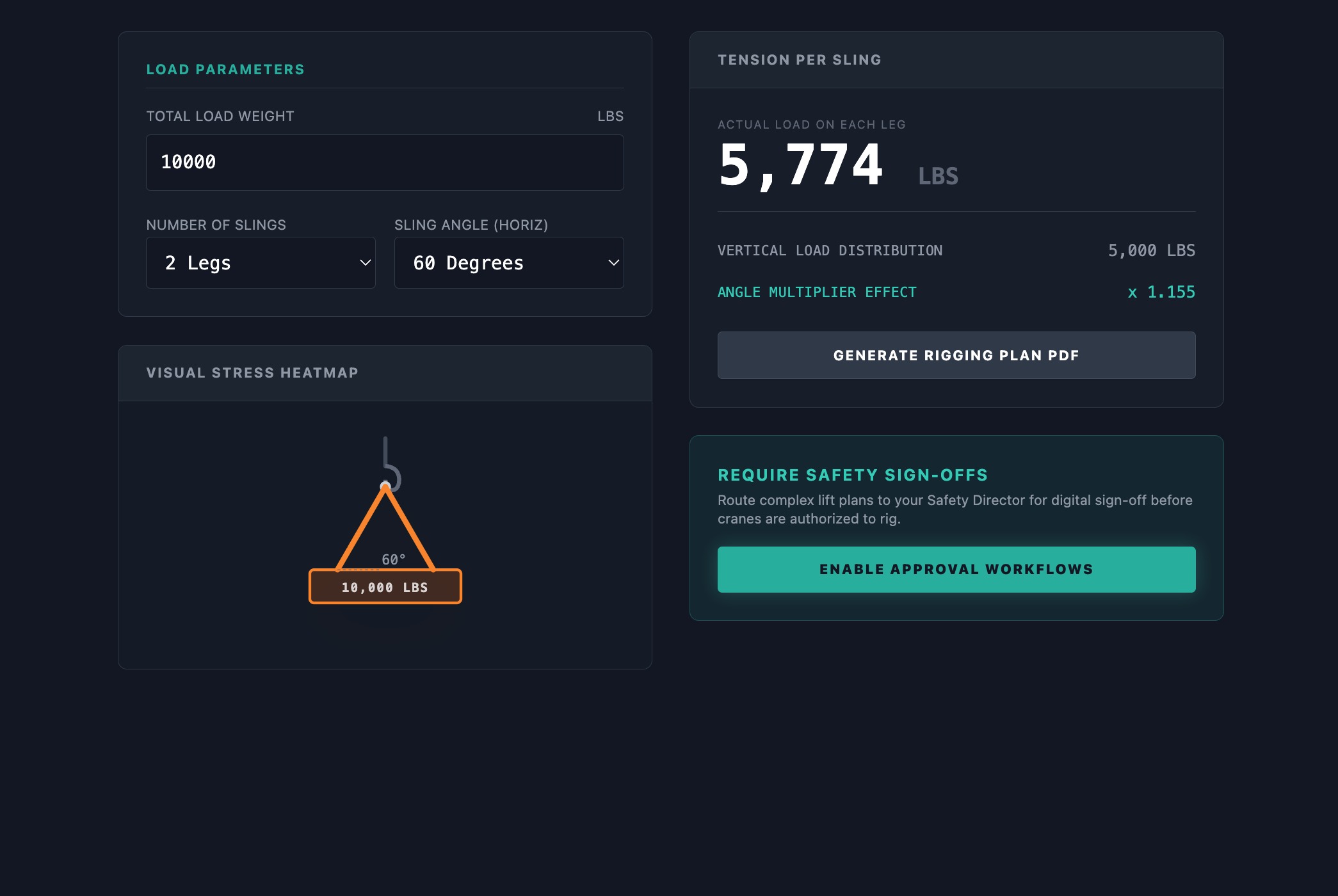Click the 60° angle label in diagram

(x=393, y=559)
